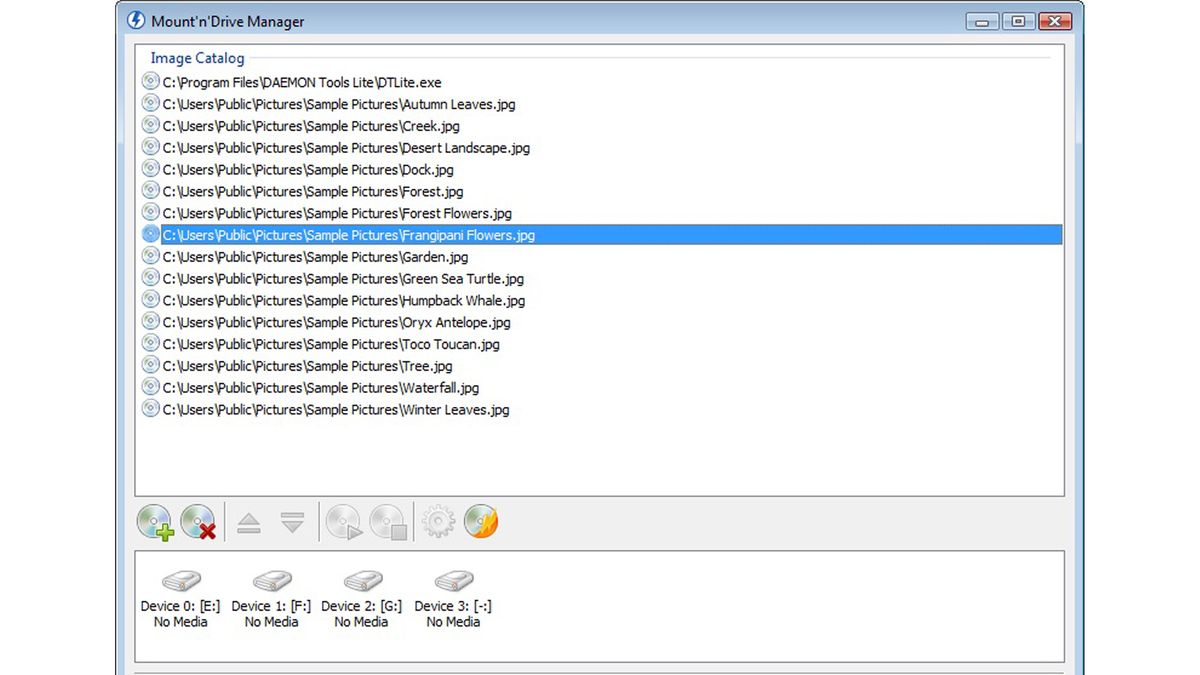Click the Frangipani Flowers.jpg selected row
The width and height of the screenshot is (1200, 675).
tap(348, 235)
